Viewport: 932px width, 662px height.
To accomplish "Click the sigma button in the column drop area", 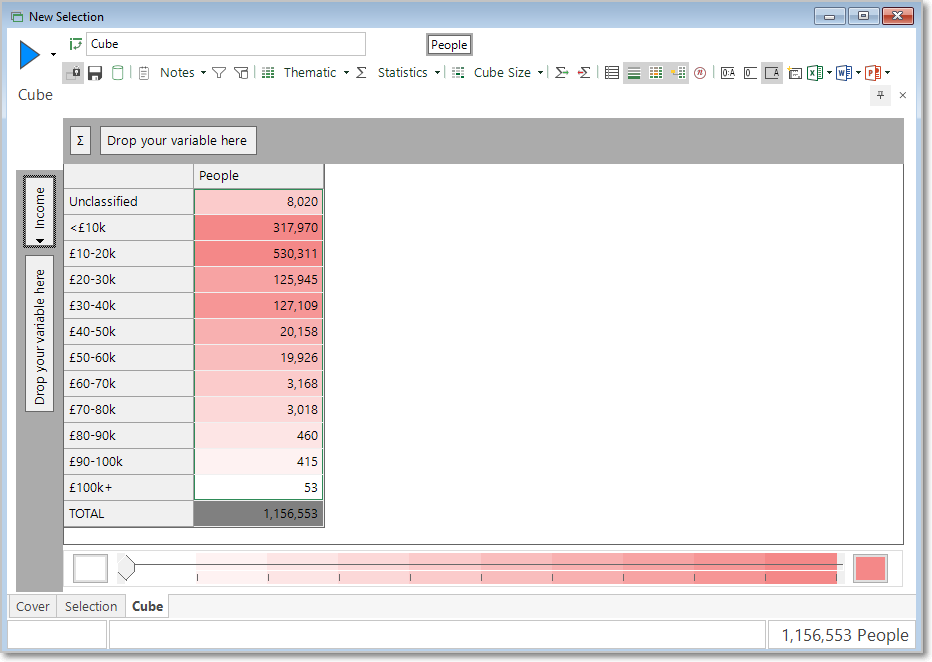I will [x=80, y=141].
